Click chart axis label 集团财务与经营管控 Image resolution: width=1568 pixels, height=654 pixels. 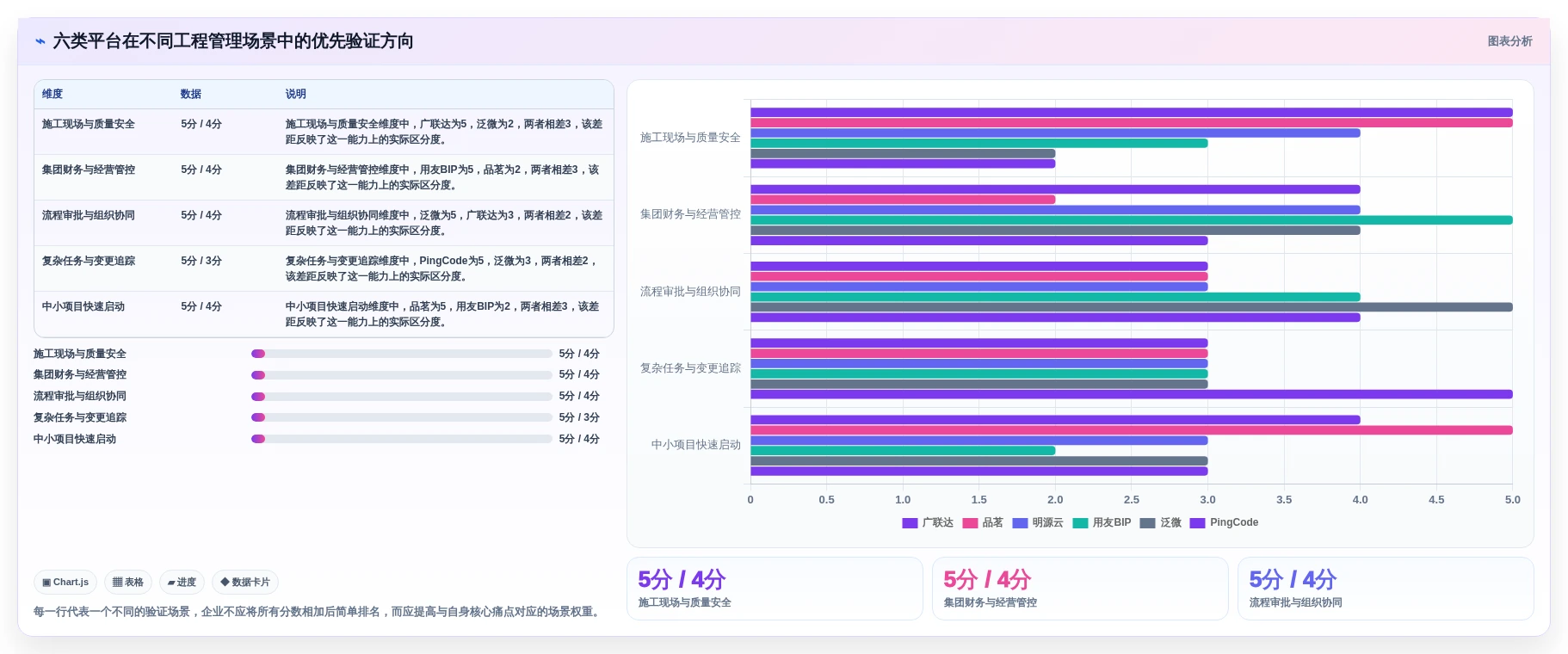pyautogui.click(x=690, y=214)
